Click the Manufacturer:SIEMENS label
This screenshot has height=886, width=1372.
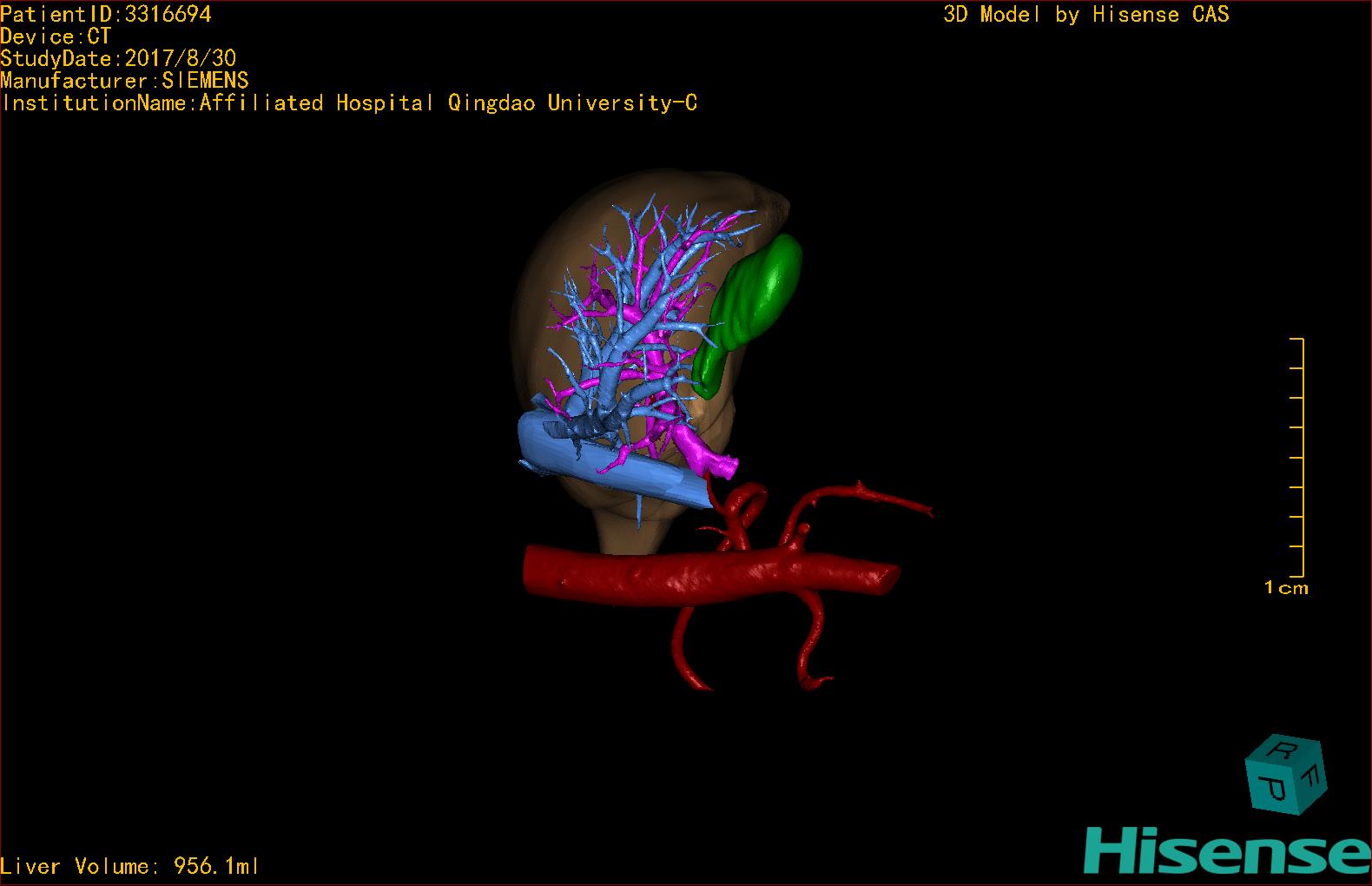(124, 81)
